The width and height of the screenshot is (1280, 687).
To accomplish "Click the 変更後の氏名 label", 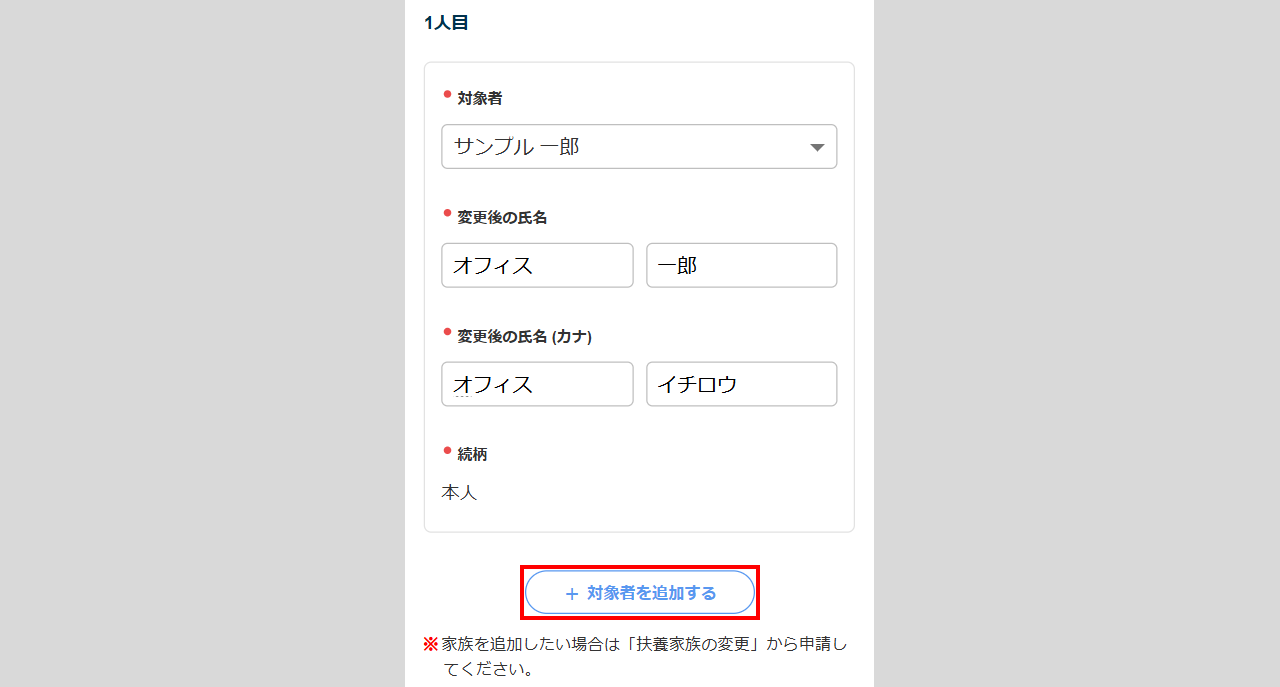I will [502, 217].
